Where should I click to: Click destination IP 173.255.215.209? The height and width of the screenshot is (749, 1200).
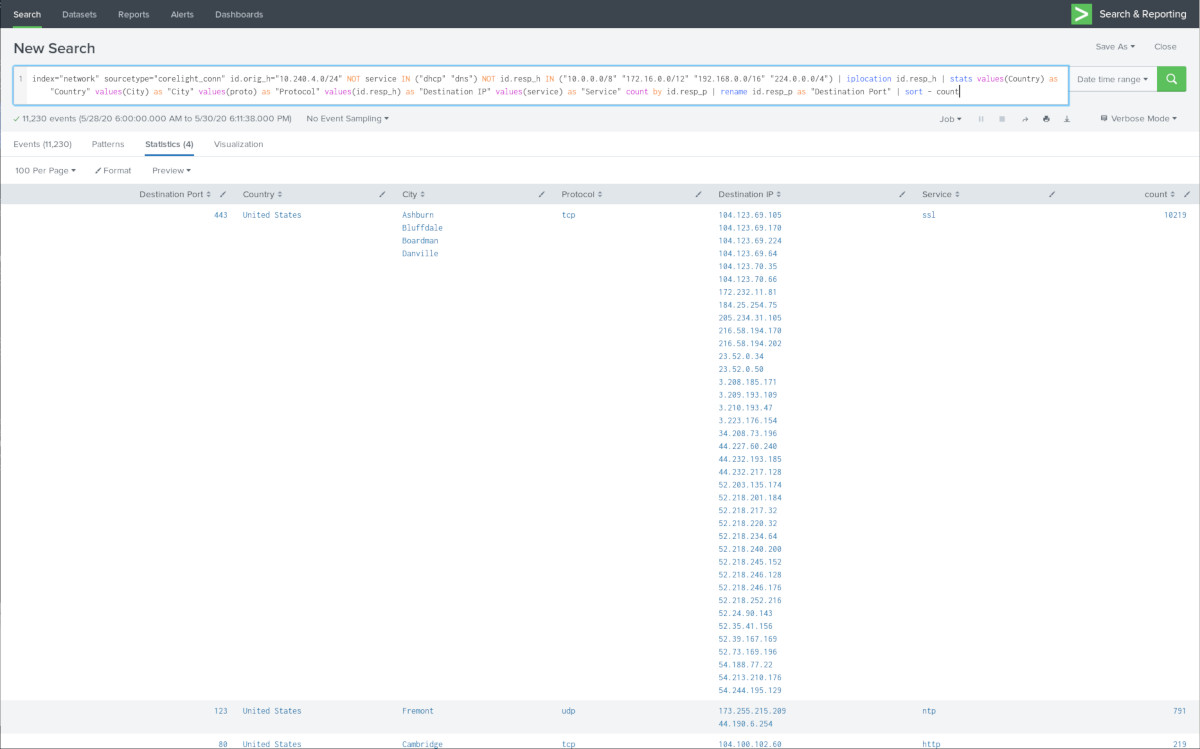[x=750, y=711]
